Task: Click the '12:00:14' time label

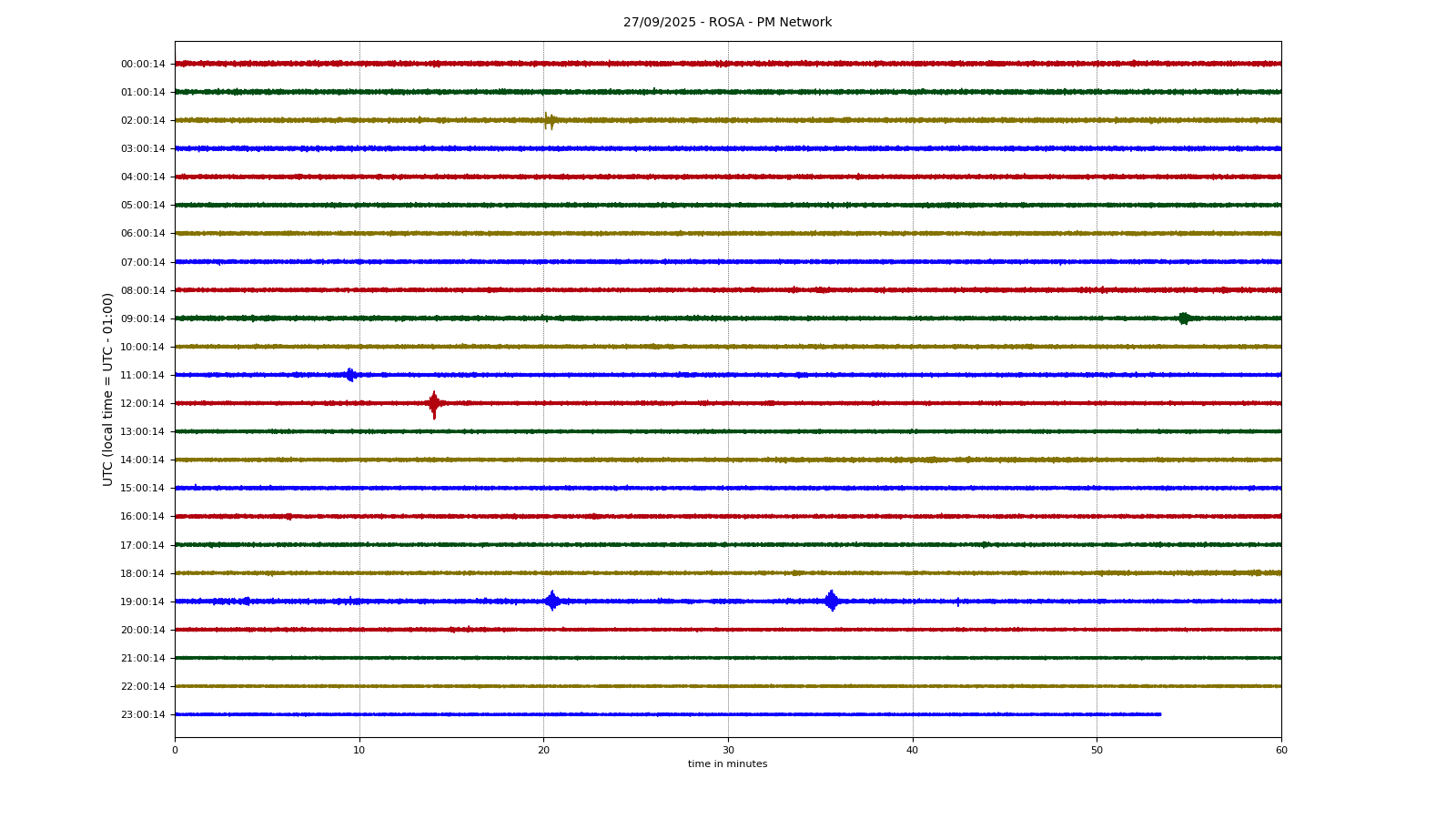Action: (x=143, y=403)
